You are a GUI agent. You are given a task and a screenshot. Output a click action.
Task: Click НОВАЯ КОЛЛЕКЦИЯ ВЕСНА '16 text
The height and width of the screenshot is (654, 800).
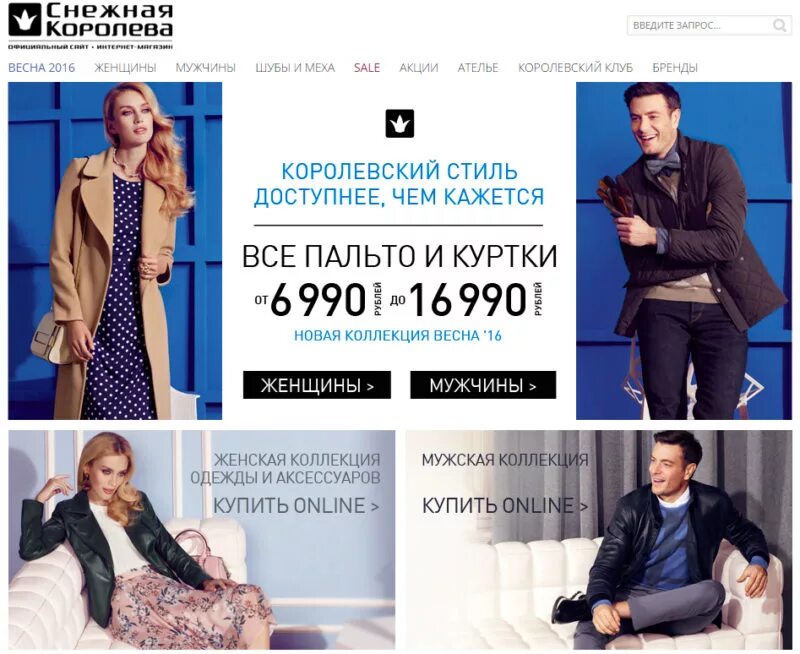tap(398, 336)
